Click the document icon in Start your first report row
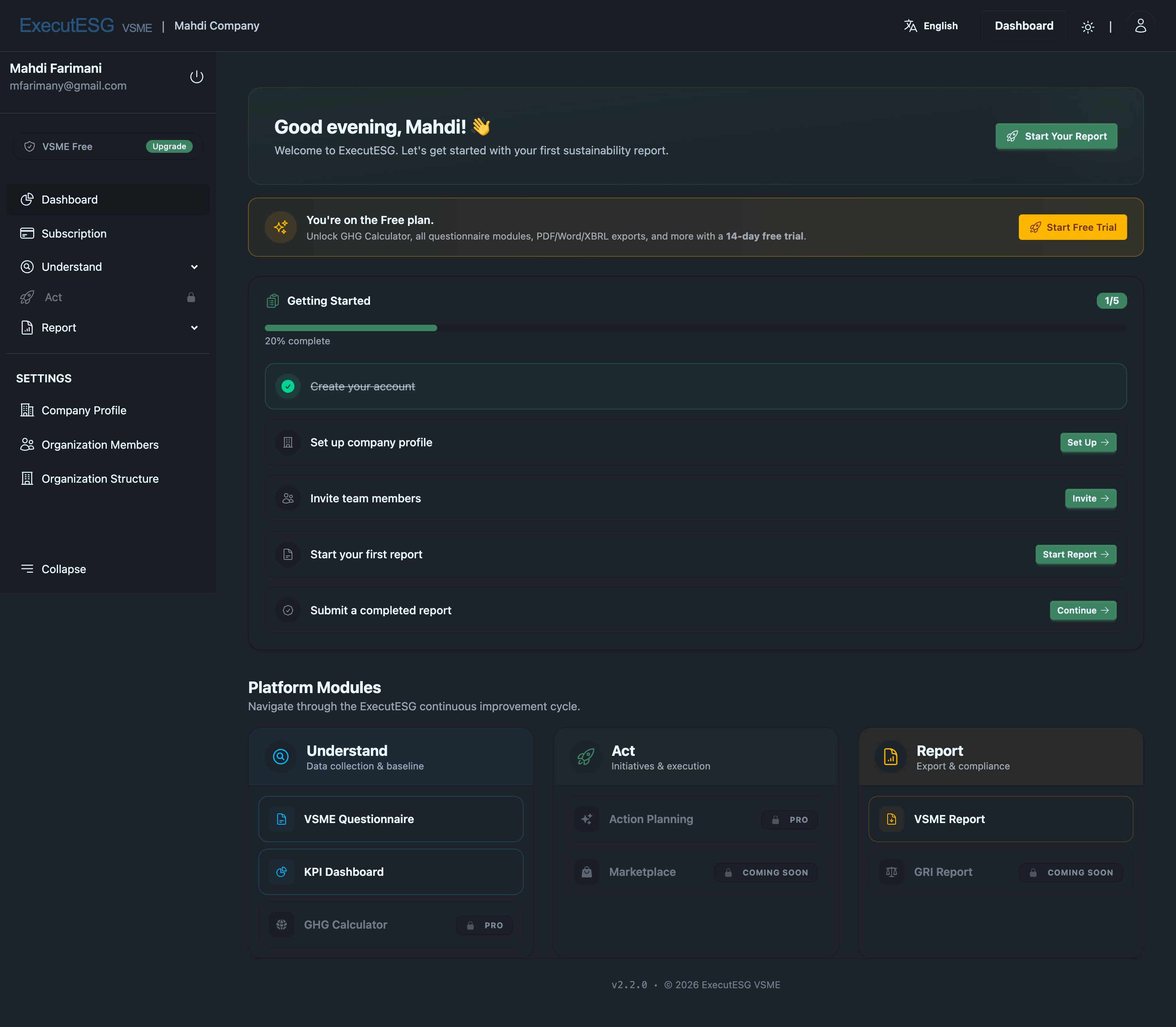Screen dimensions: 1176x1027 pyautogui.click(x=288, y=554)
